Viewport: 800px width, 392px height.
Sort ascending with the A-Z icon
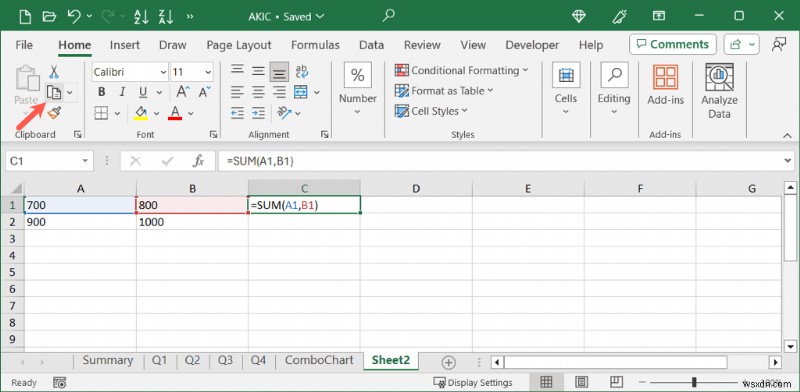pyautogui.click(x=141, y=16)
